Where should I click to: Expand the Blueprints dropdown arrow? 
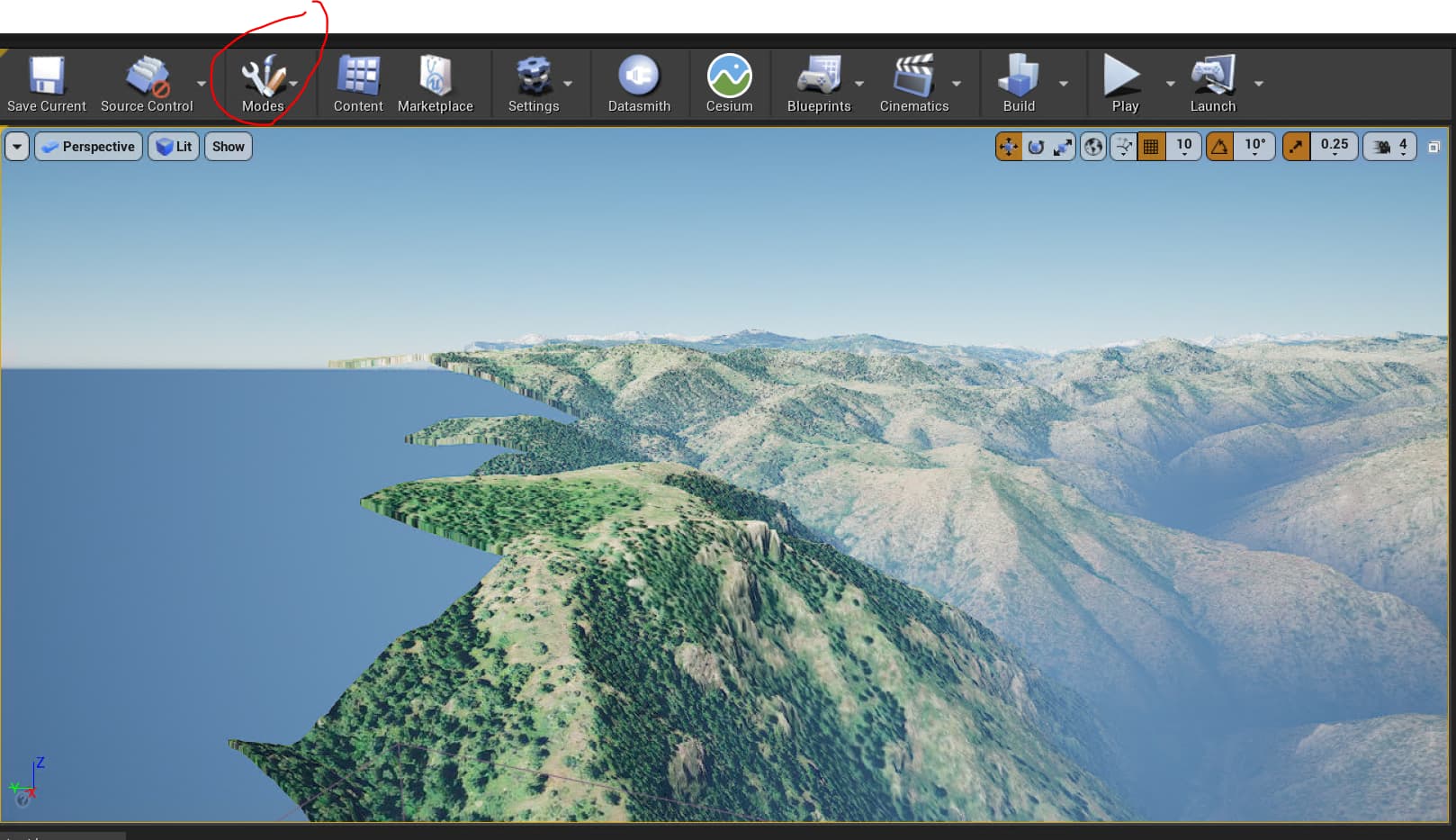[x=858, y=84]
